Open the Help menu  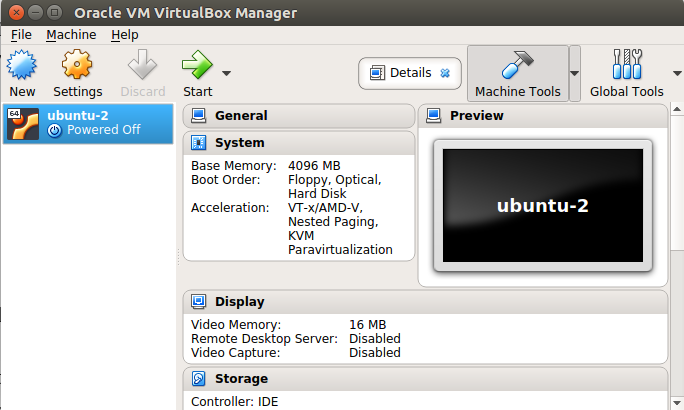click(124, 34)
